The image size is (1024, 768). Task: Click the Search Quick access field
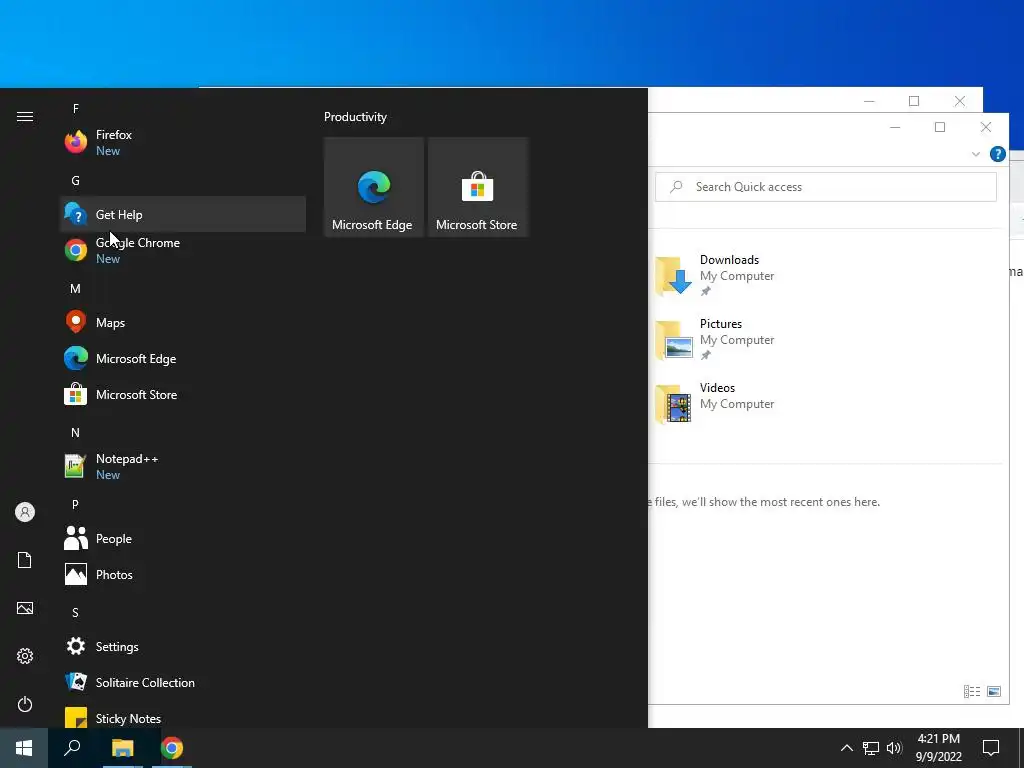click(825, 187)
